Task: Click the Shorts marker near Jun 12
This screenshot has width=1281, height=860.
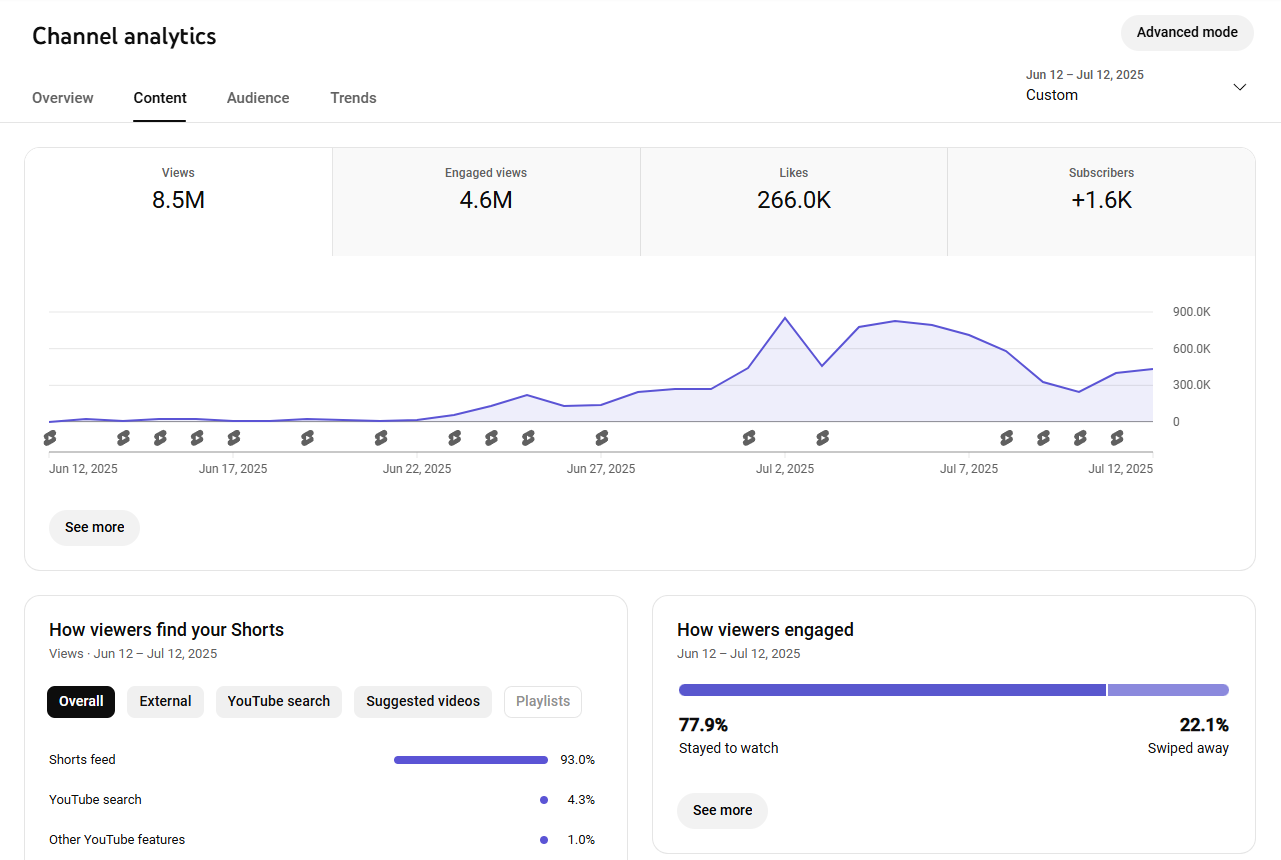Action: (x=50, y=437)
